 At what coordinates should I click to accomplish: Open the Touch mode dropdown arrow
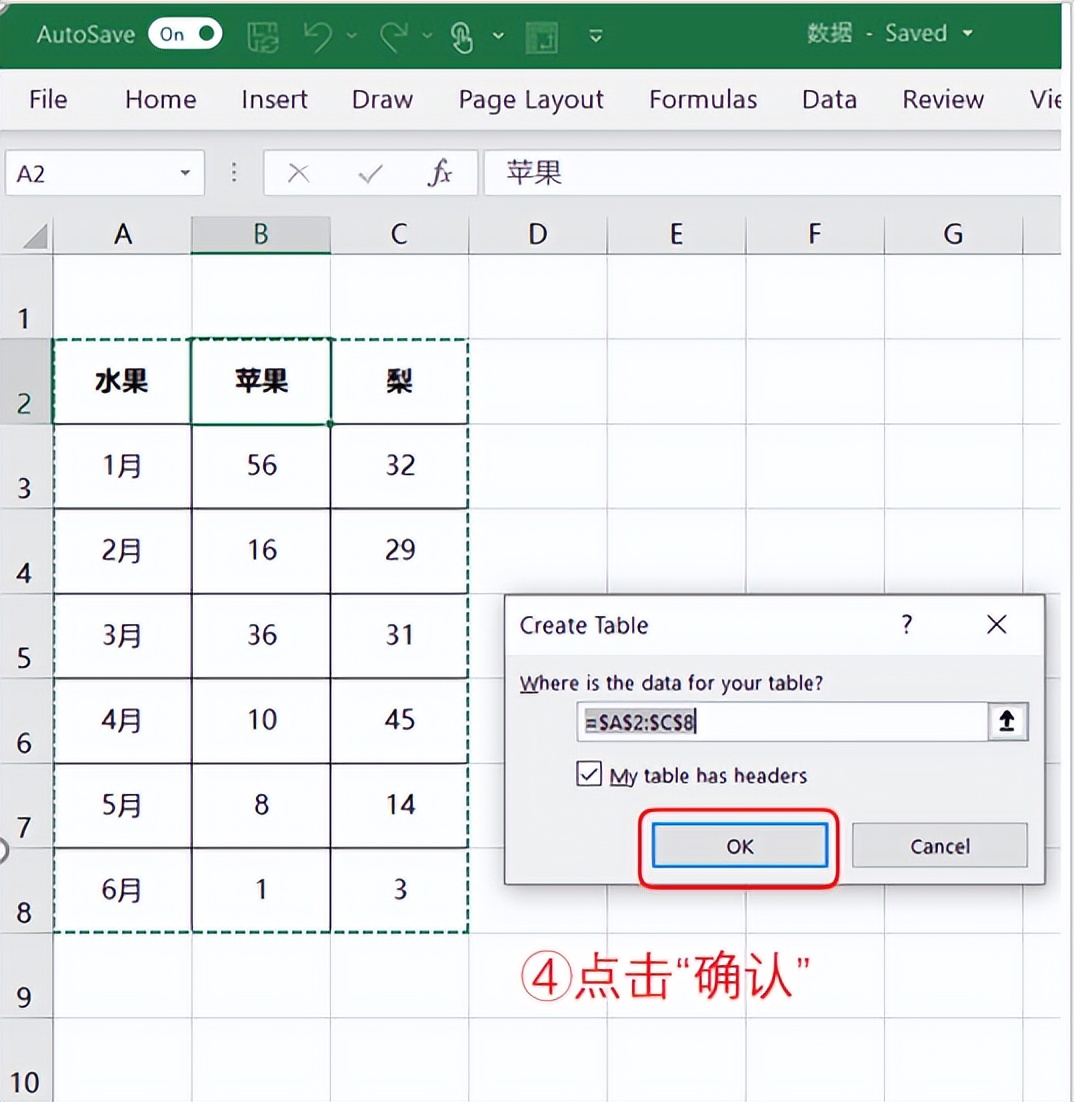498,35
